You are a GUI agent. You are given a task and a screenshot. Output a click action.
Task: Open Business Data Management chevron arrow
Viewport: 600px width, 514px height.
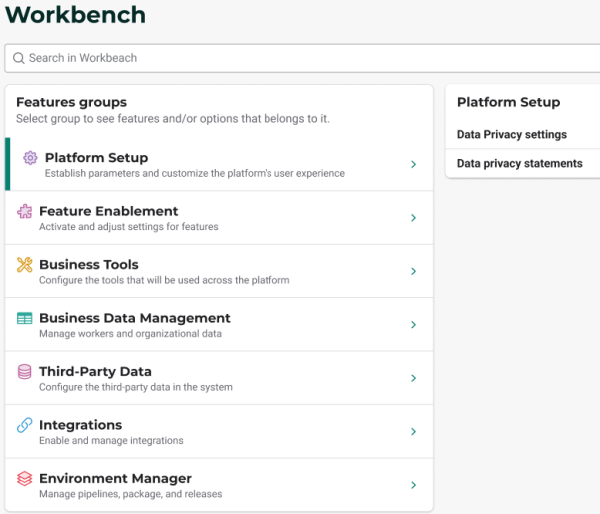[x=413, y=325]
